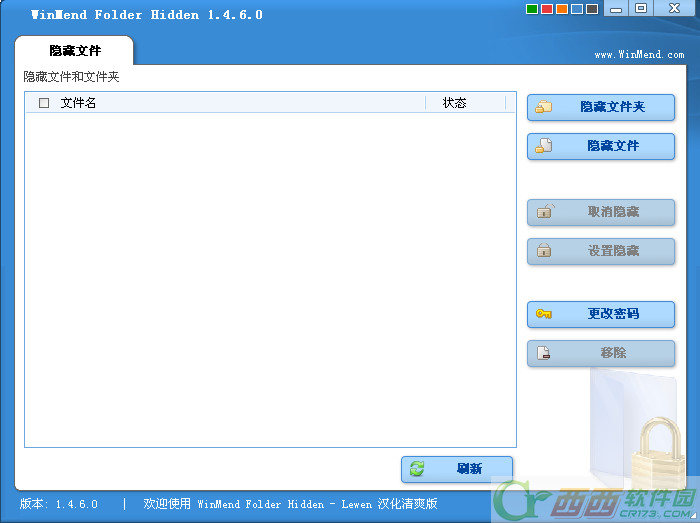Click the key icon on 更改密码 button

pos(544,314)
